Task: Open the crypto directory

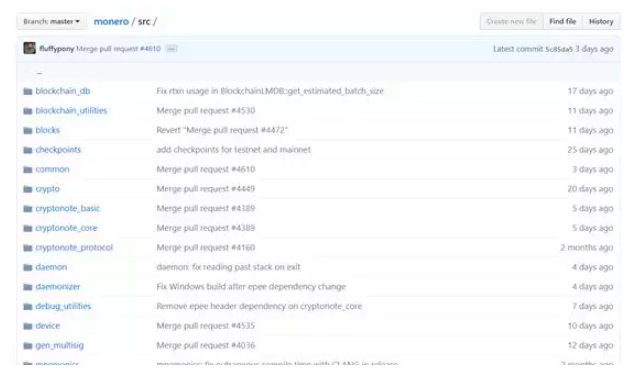Action: tap(48, 189)
